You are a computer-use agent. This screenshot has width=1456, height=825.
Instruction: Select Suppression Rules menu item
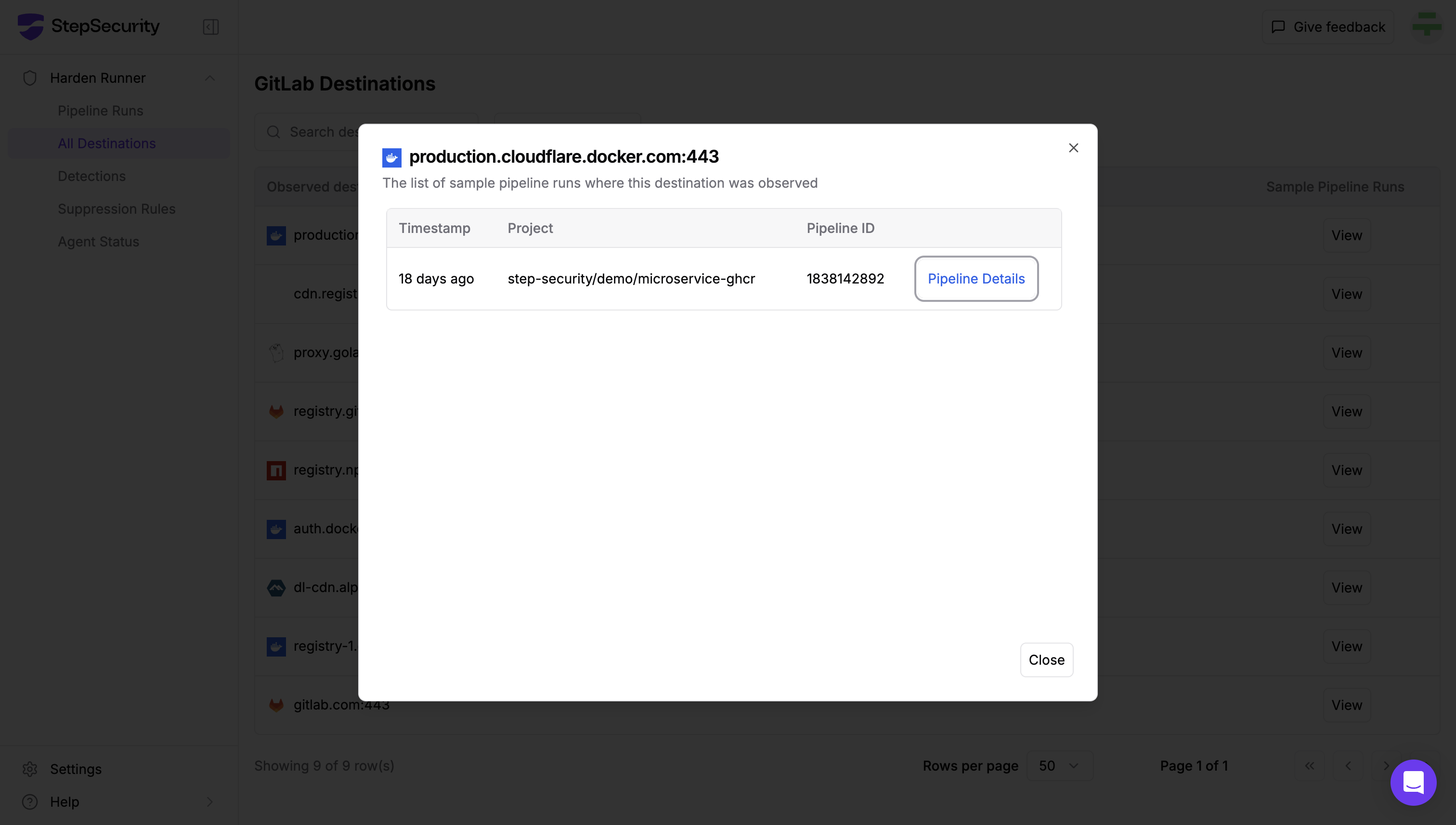point(117,209)
